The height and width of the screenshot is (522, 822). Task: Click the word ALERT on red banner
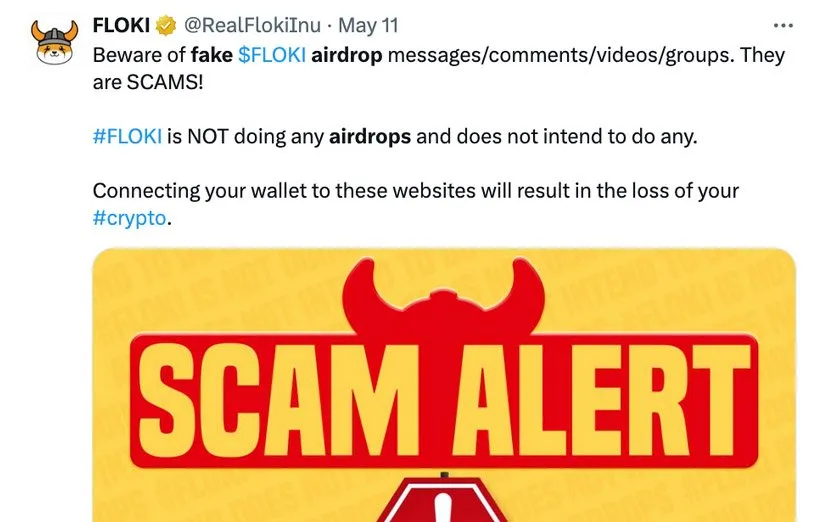pyautogui.click(x=603, y=401)
